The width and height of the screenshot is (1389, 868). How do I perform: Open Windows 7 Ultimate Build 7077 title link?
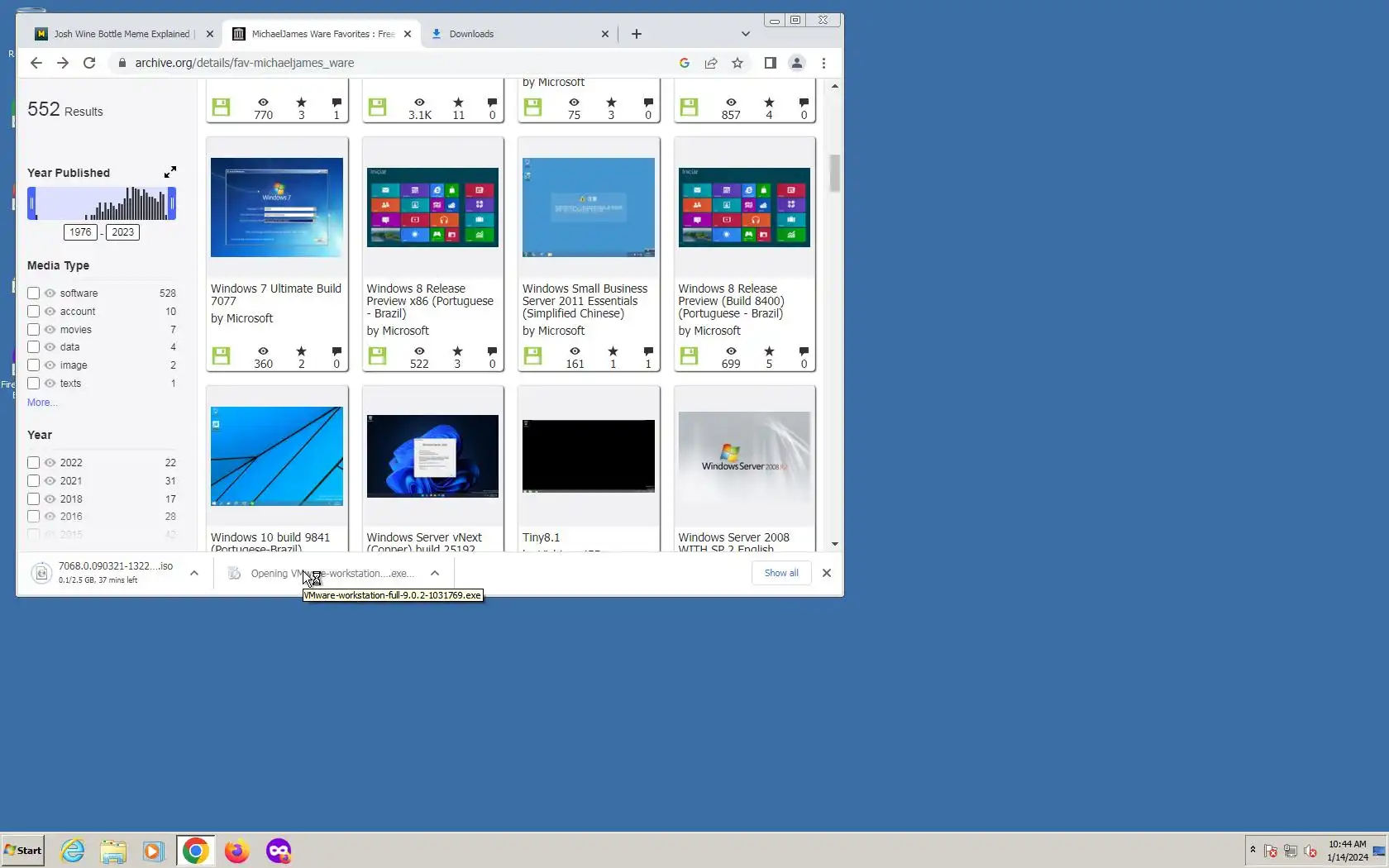coord(276,295)
